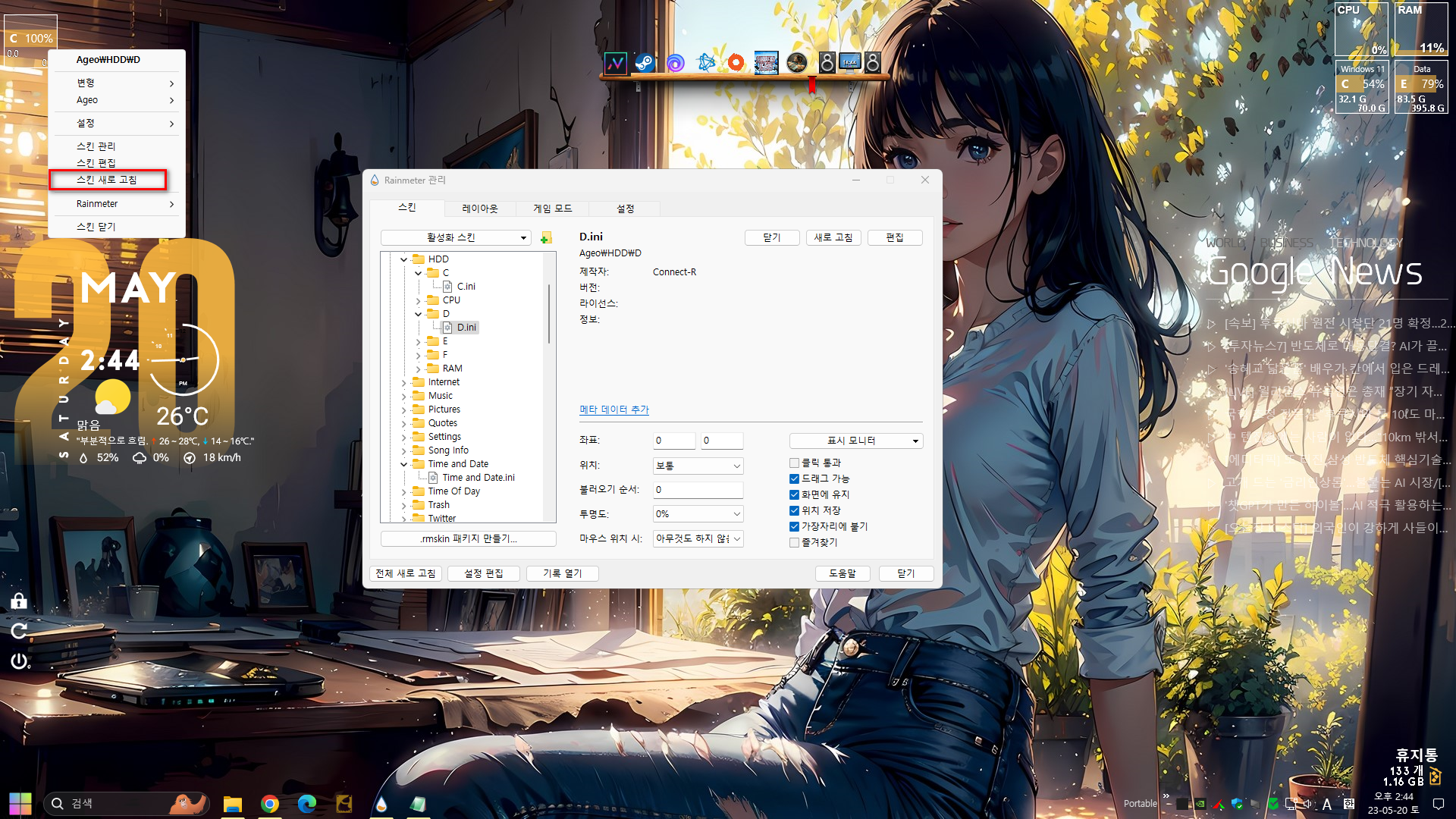Open the monitor display icon on shelf
The width and height of the screenshot is (1456, 819).
[x=850, y=63]
